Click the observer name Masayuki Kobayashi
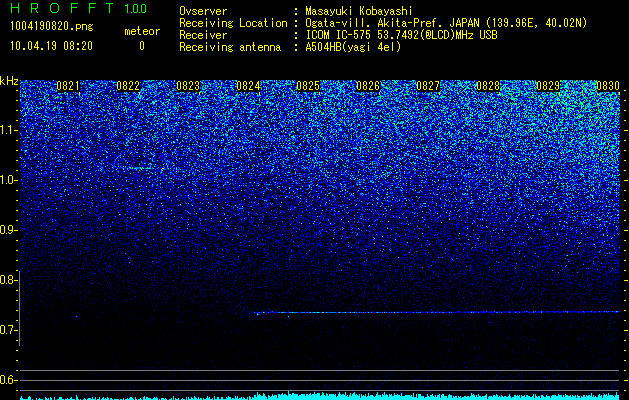 coord(359,11)
